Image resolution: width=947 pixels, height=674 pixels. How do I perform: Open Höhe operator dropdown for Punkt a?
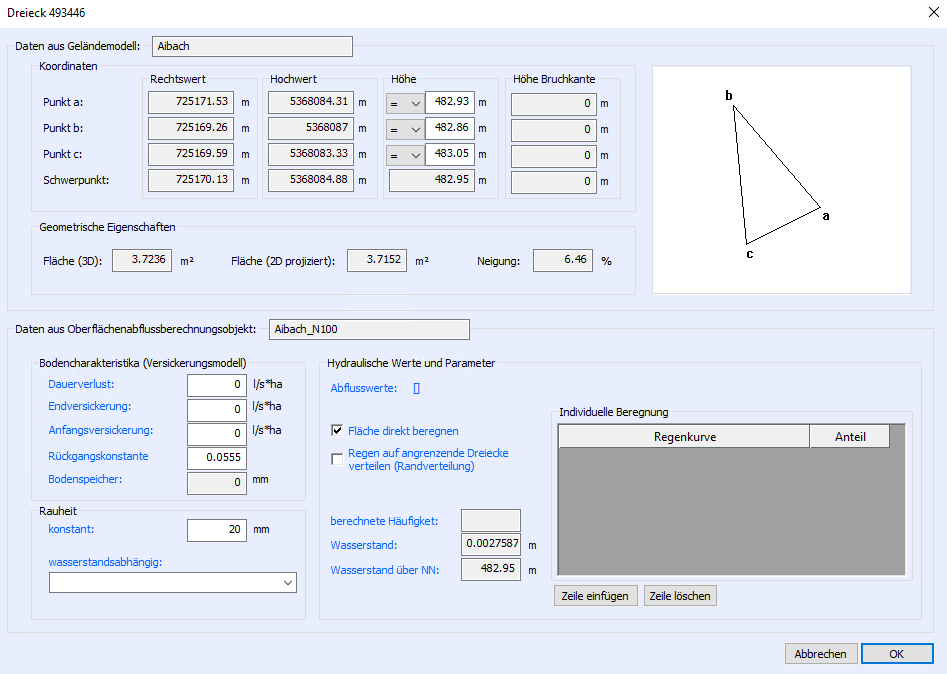click(x=405, y=102)
